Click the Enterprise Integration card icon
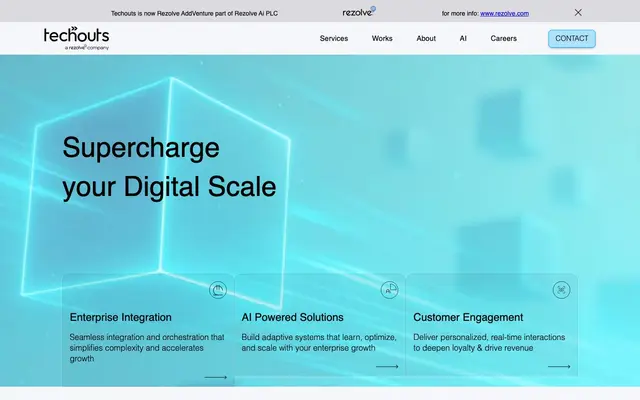This screenshot has width=640, height=400. pos(218,290)
